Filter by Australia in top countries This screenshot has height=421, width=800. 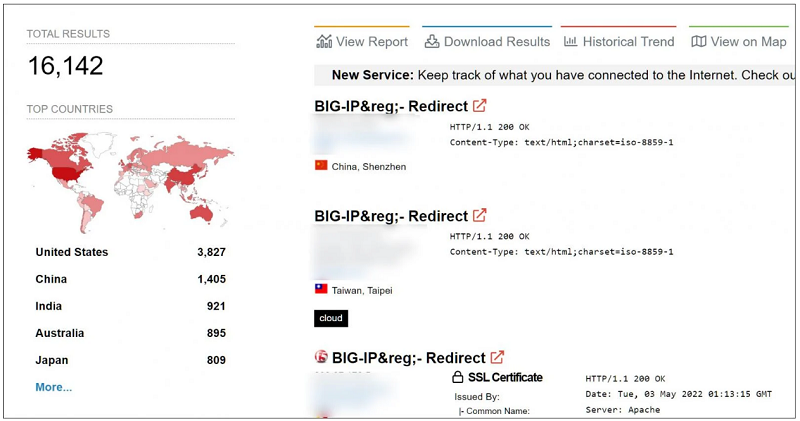(x=60, y=333)
